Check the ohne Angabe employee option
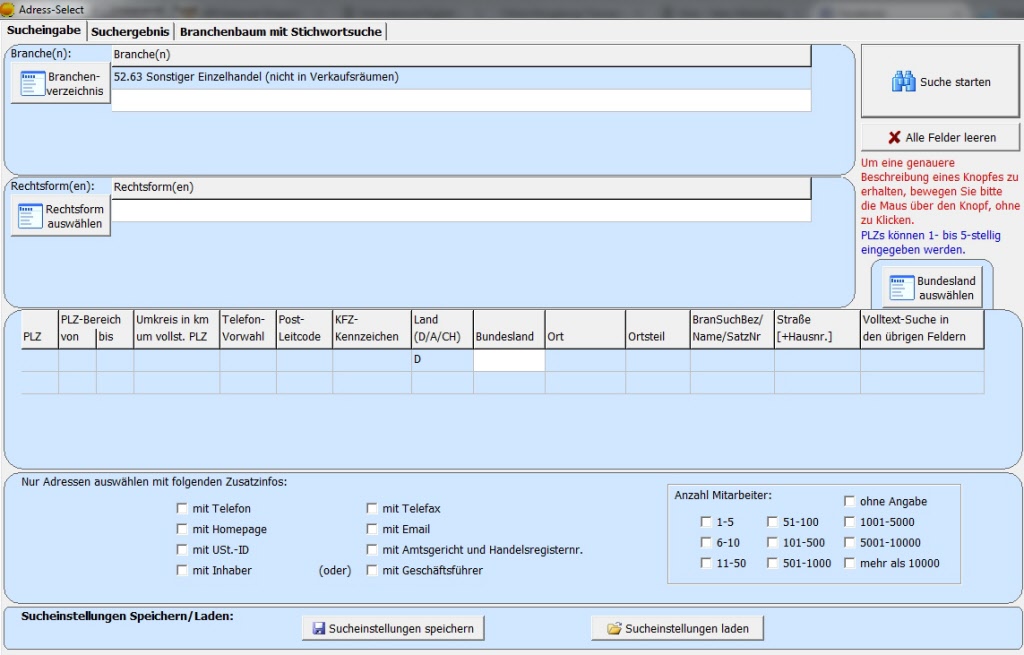 849,501
